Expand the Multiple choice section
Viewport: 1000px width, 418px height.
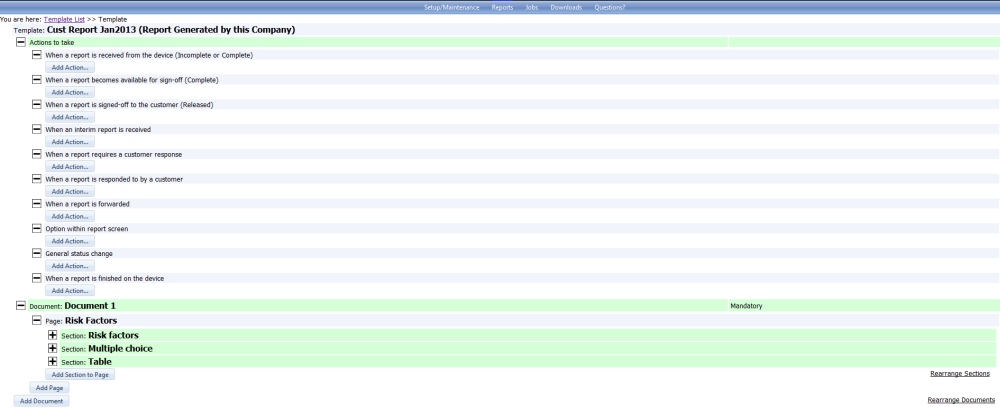[x=53, y=348]
